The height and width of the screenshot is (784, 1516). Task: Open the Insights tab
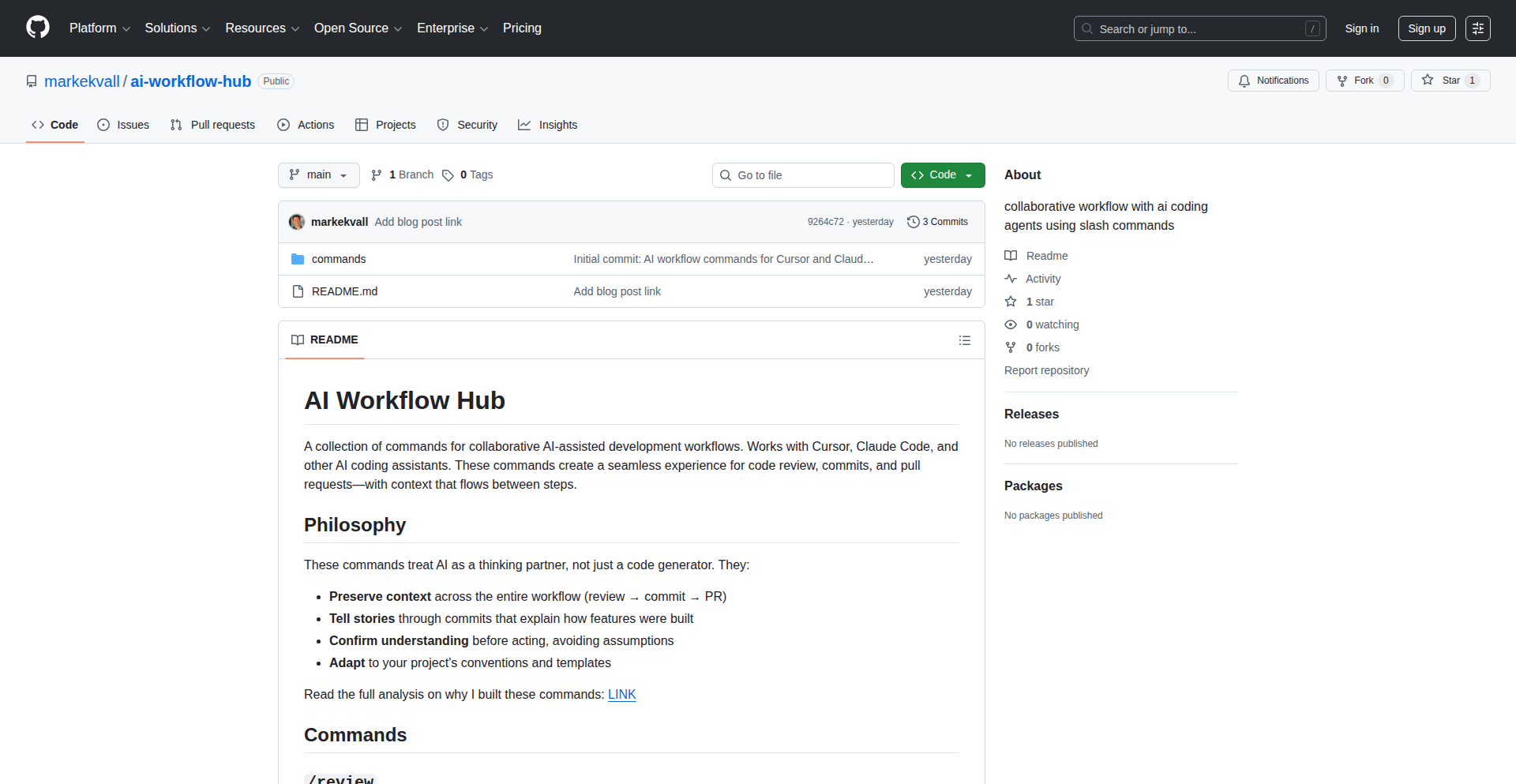(547, 125)
